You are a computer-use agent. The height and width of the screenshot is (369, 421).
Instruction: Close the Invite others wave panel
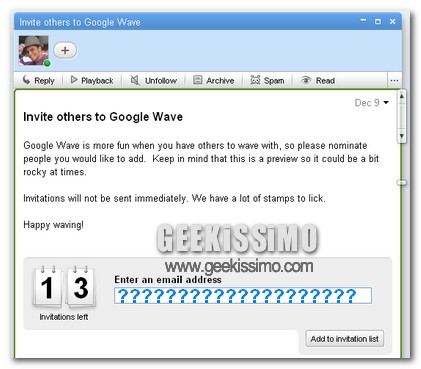[x=393, y=22]
